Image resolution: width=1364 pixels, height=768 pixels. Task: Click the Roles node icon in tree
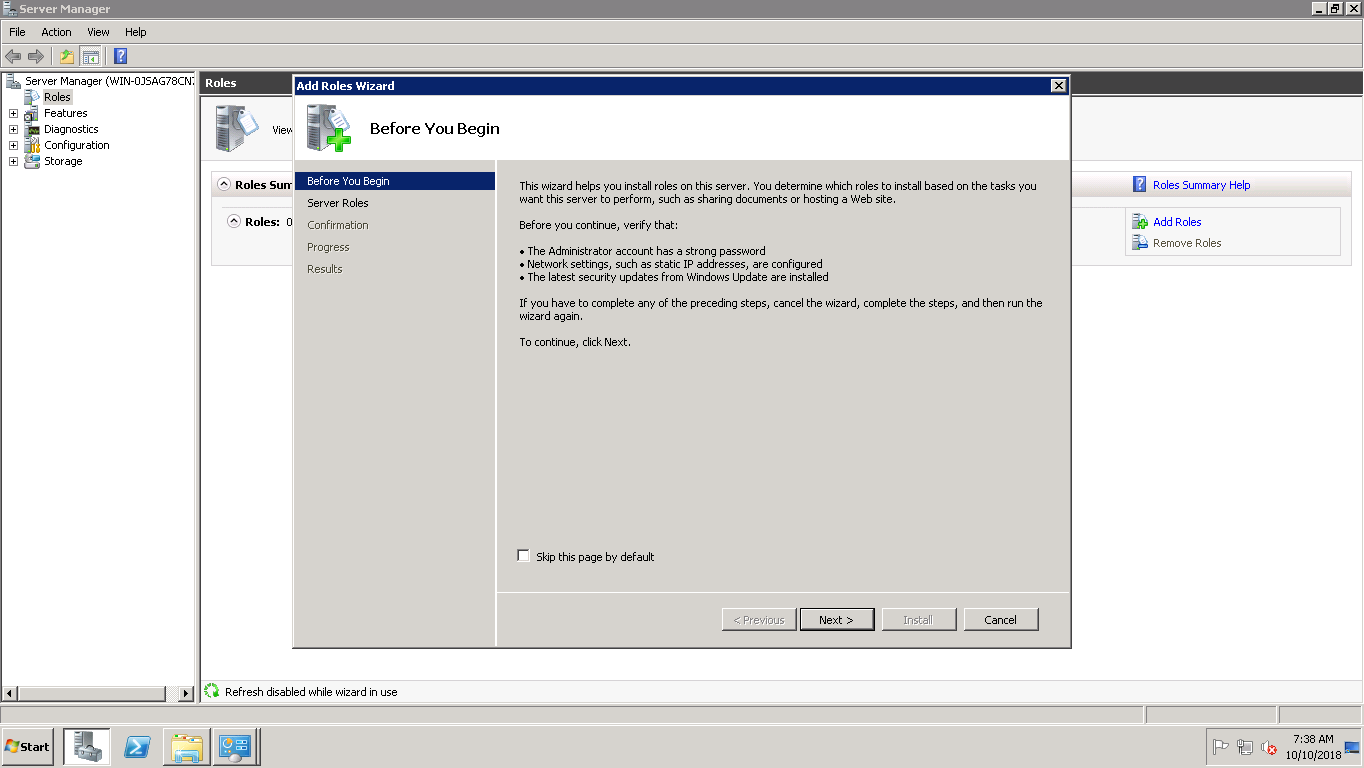[32, 97]
